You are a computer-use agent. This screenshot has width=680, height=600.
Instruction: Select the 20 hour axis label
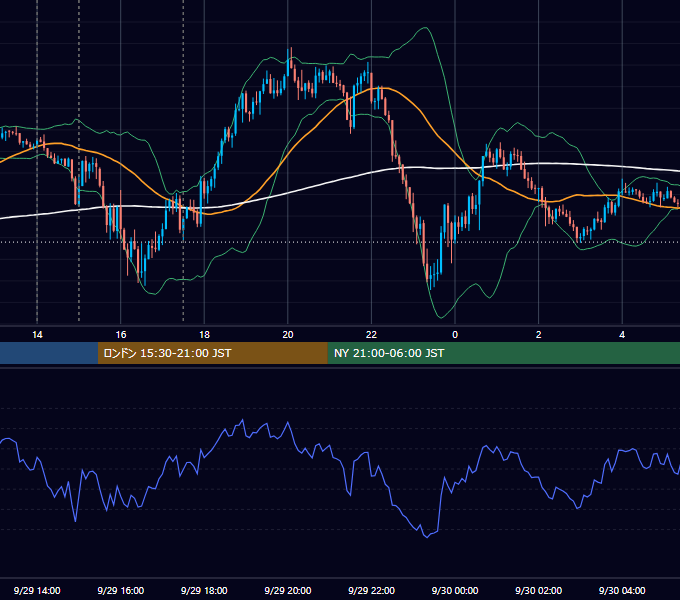click(x=288, y=335)
